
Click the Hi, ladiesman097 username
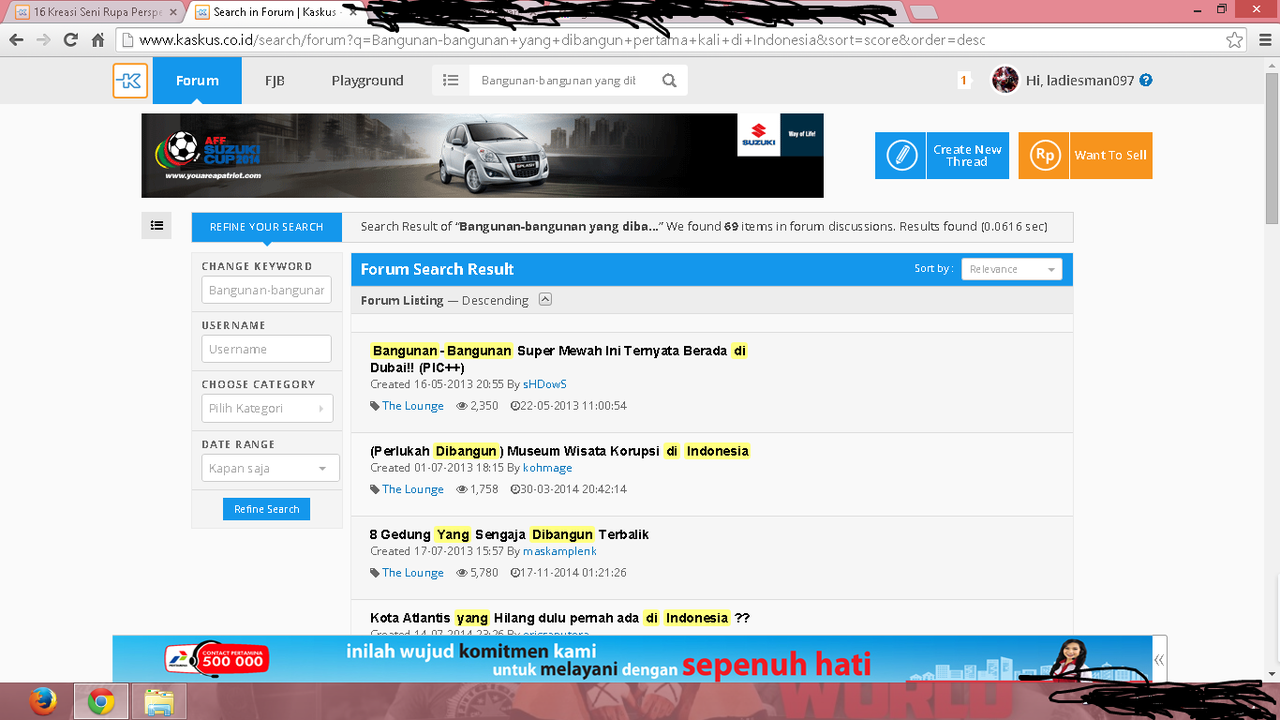point(1080,80)
